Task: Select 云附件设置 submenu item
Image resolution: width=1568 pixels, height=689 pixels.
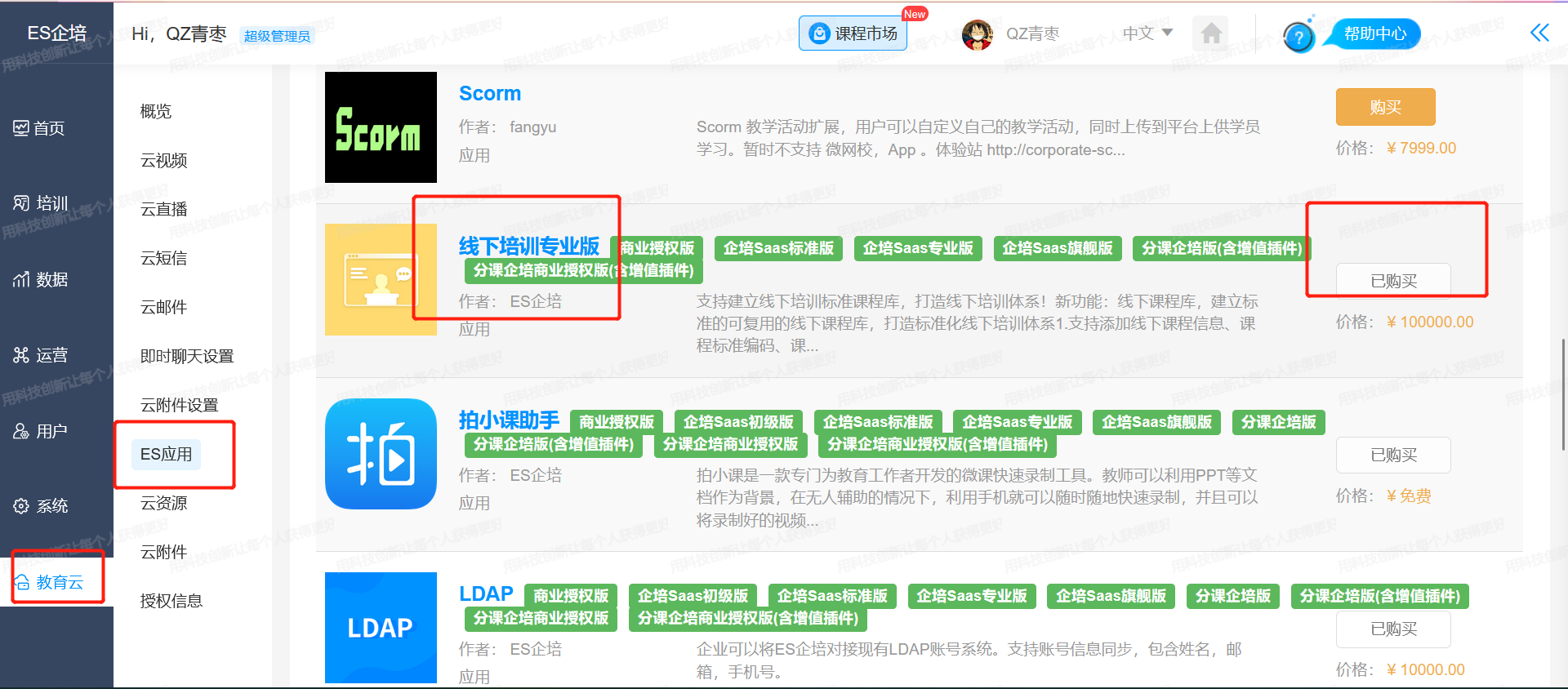Action: click(x=179, y=405)
